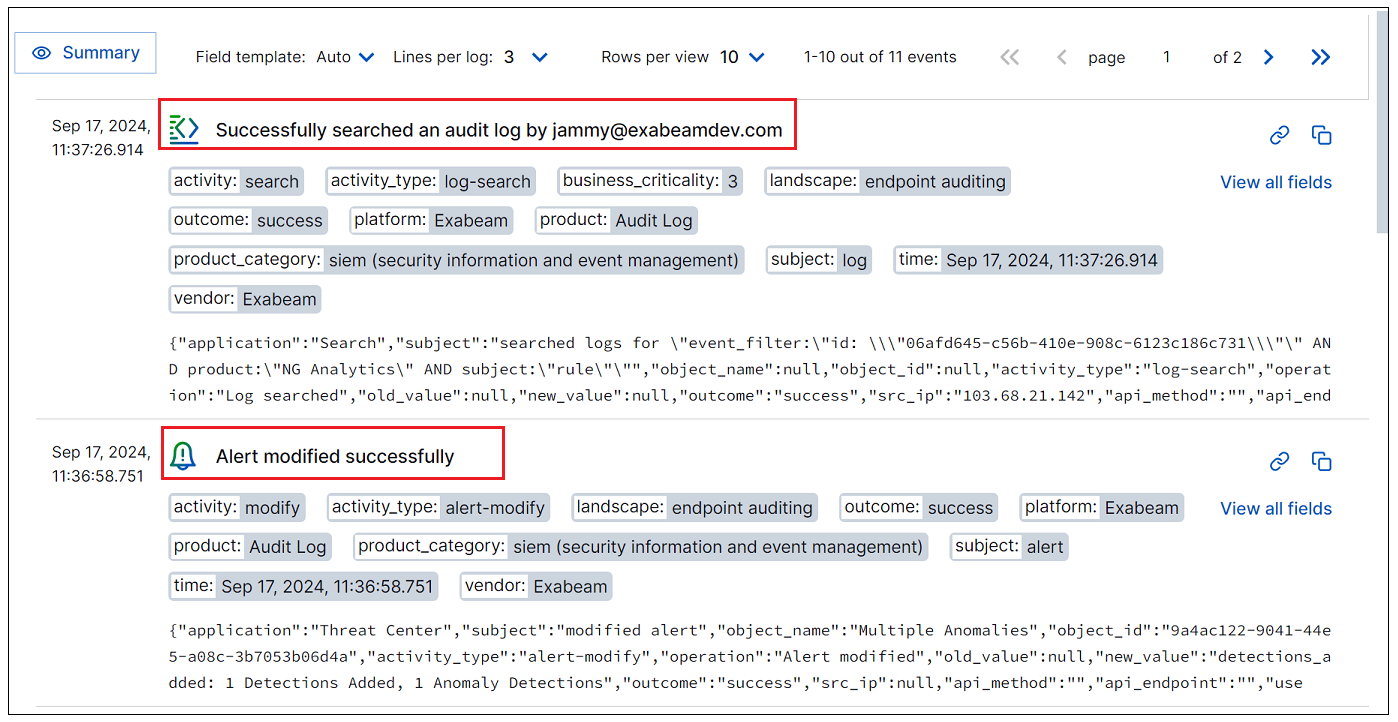
Task: View all fields for audit log search event
Action: pyautogui.click(x=1276, y=182)
